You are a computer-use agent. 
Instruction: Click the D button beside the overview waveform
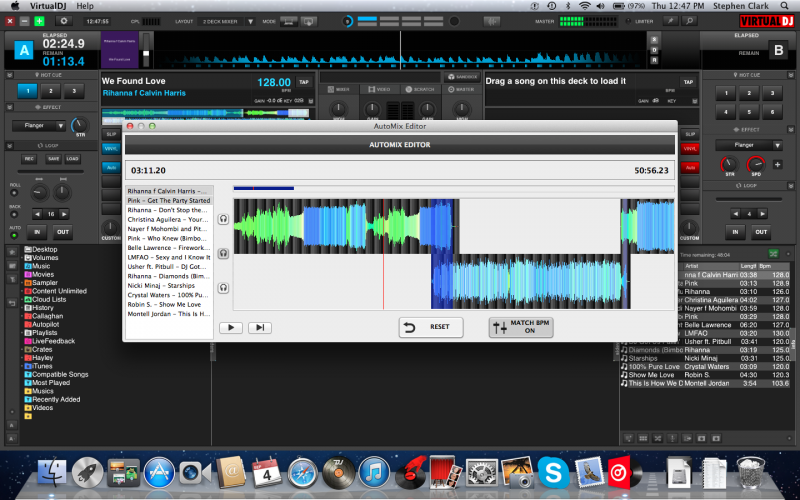click(x=654, y=50)
